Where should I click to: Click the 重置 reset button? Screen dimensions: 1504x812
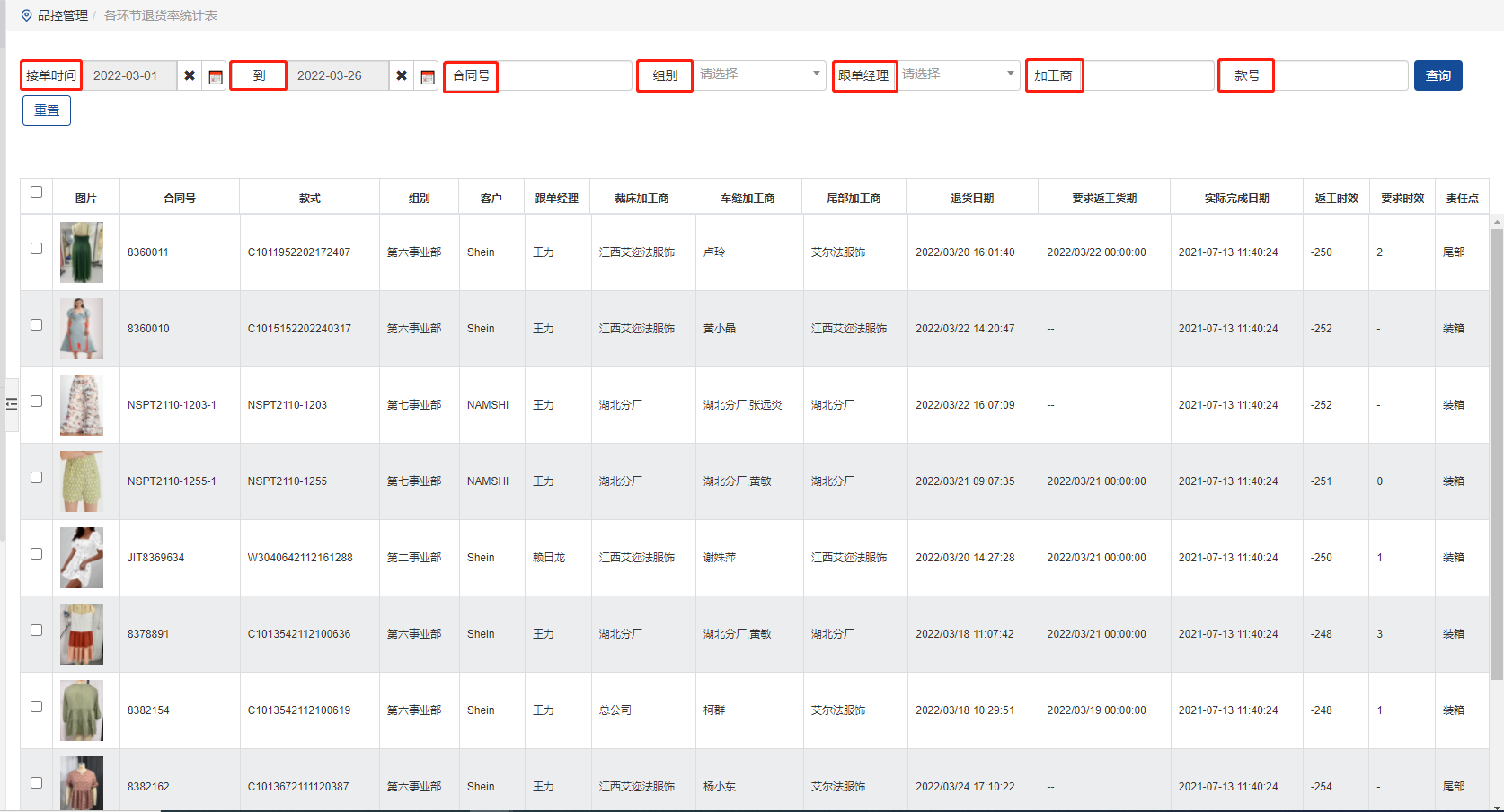point(47,110)
